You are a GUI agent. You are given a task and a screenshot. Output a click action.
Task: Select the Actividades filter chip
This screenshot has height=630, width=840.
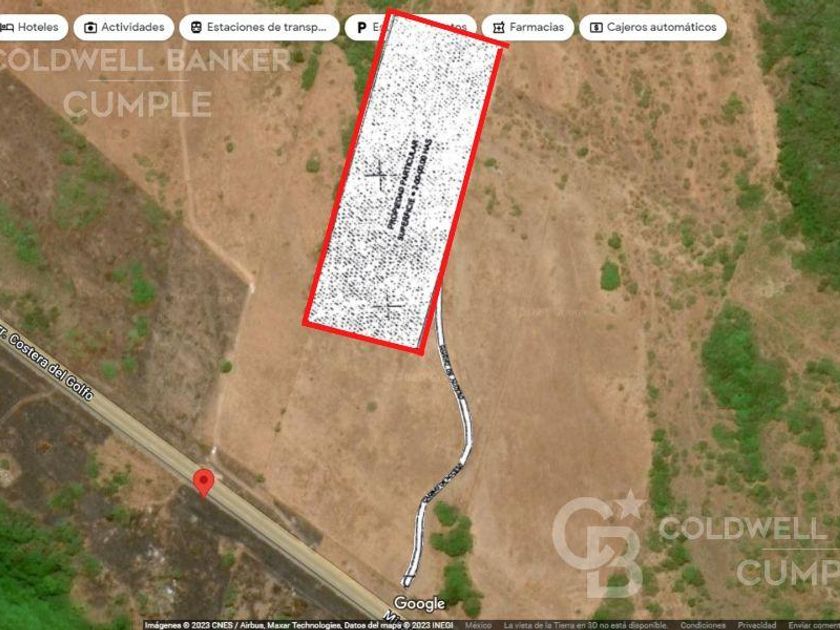124,27
